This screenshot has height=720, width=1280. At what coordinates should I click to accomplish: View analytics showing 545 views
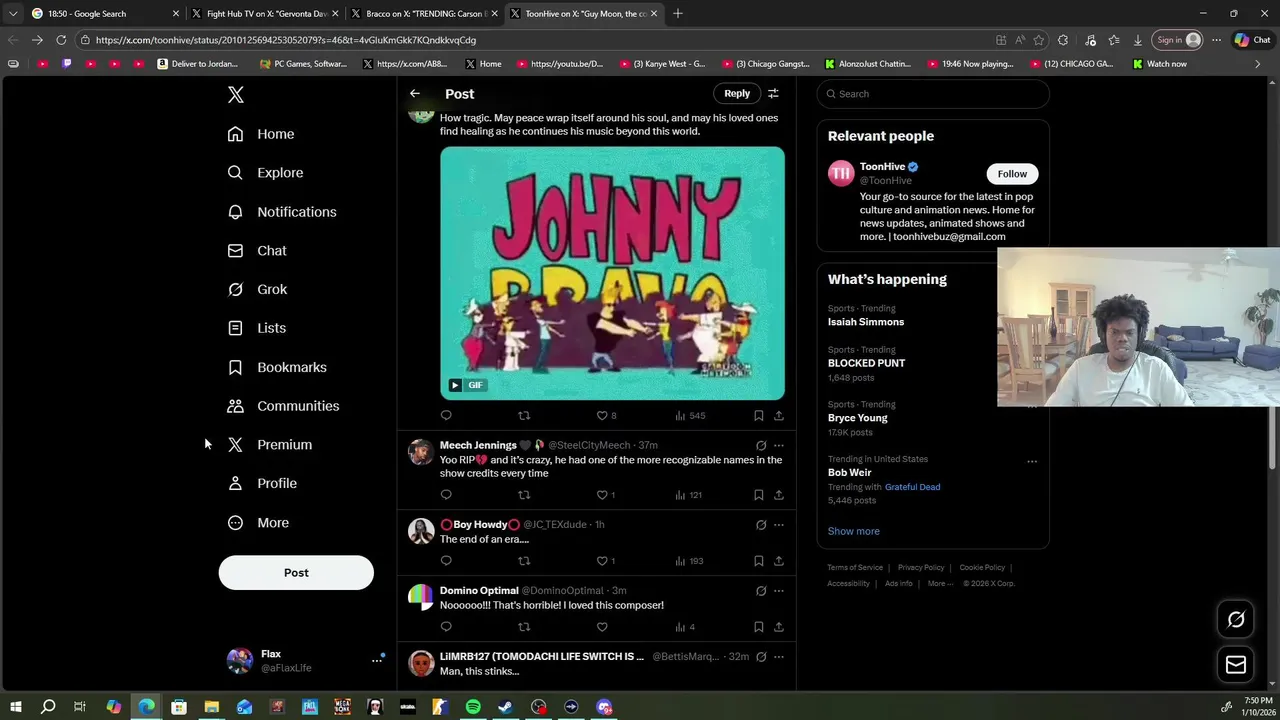pos(690,415)
